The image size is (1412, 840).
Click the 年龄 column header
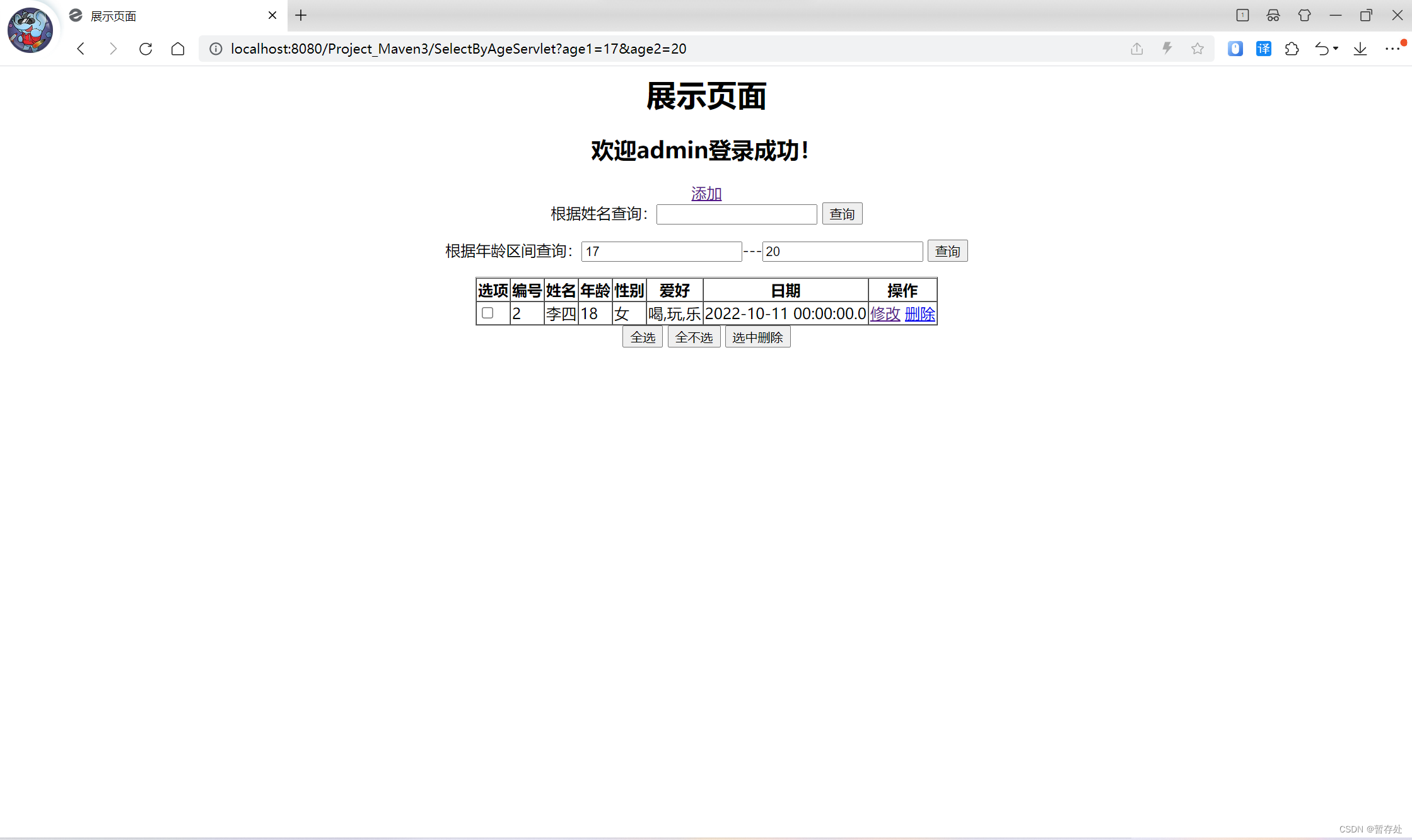(595, 290)
